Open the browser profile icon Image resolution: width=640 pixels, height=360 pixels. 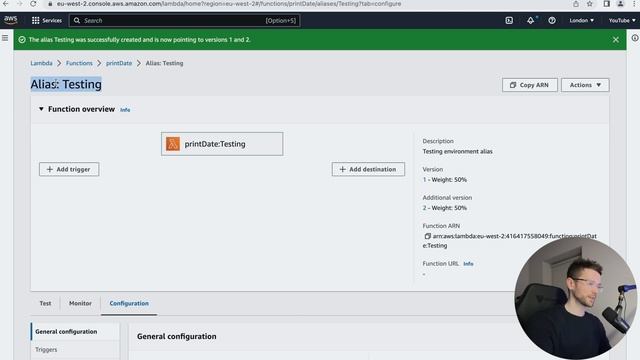pos(620,4)
